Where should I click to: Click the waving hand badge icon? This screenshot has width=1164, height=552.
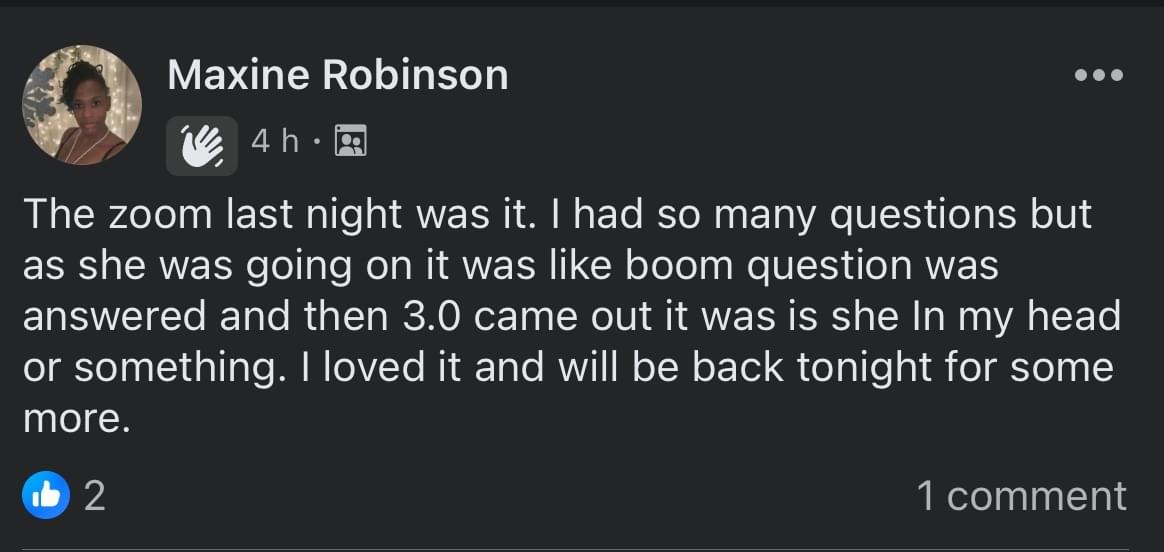[202, 145]
